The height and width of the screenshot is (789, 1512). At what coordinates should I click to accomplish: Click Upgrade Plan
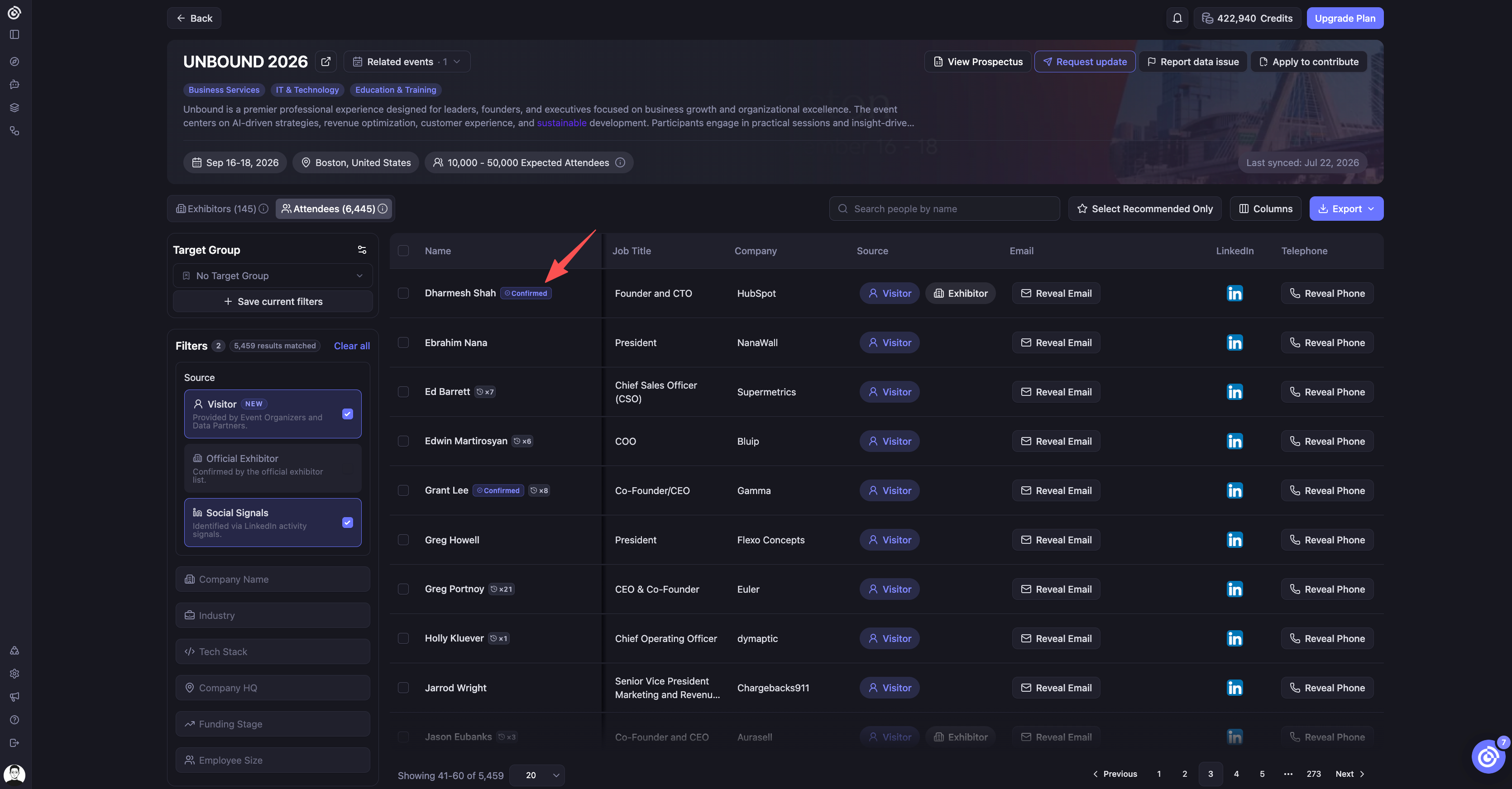pos(1345,18)
